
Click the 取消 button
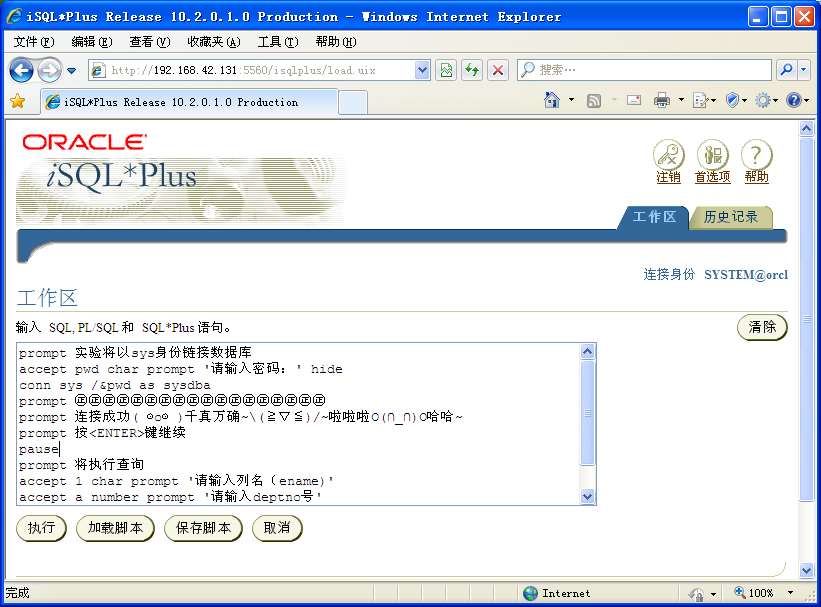[277, 528]
